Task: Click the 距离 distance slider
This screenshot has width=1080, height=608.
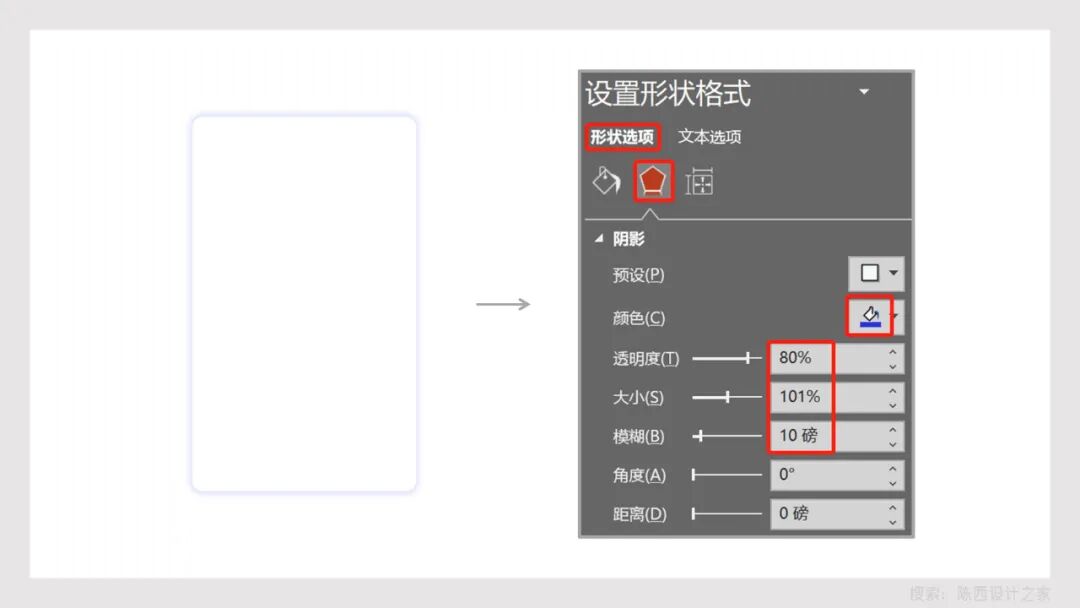Action: [727, 514]
